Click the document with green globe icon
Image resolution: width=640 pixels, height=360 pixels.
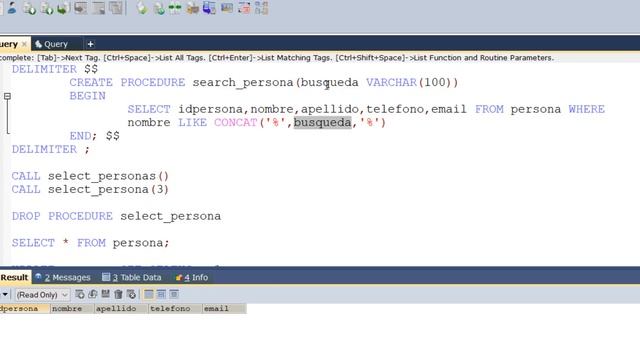click(159, 8)
